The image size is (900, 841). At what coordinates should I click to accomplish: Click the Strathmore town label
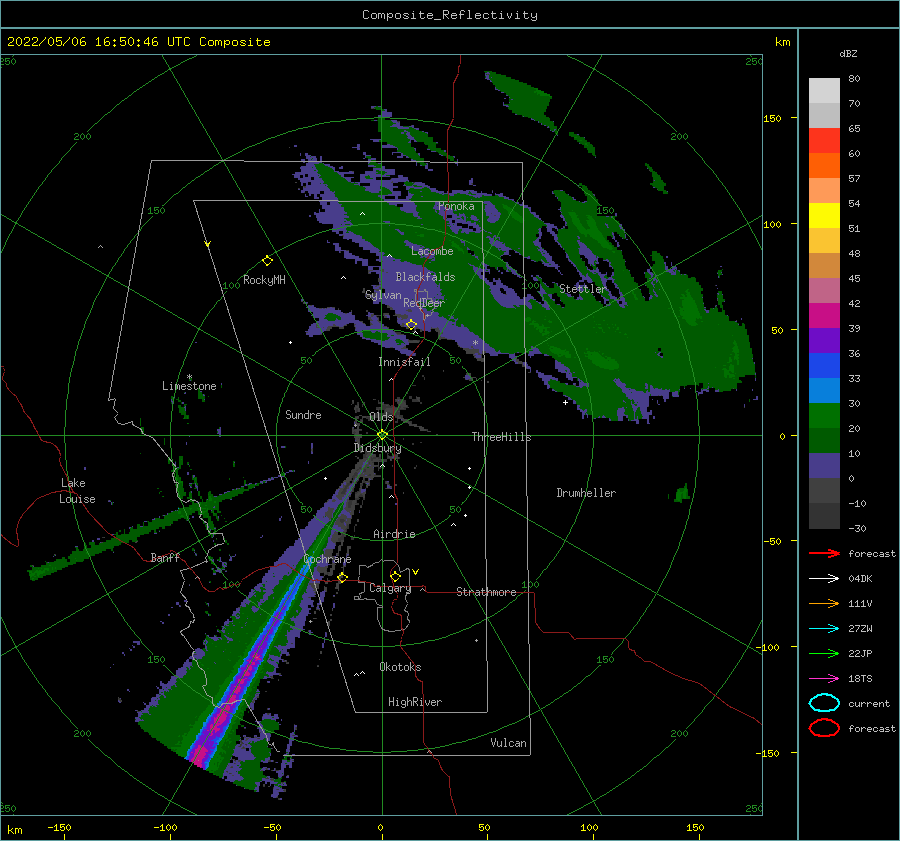[486, 592]
